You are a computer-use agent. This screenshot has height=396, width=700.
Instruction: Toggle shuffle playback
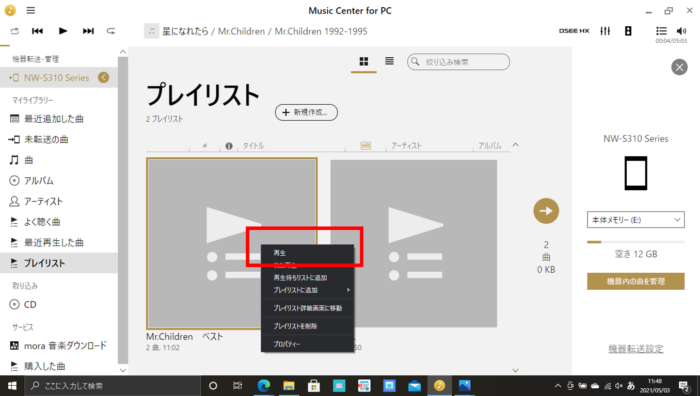[15, 31]
